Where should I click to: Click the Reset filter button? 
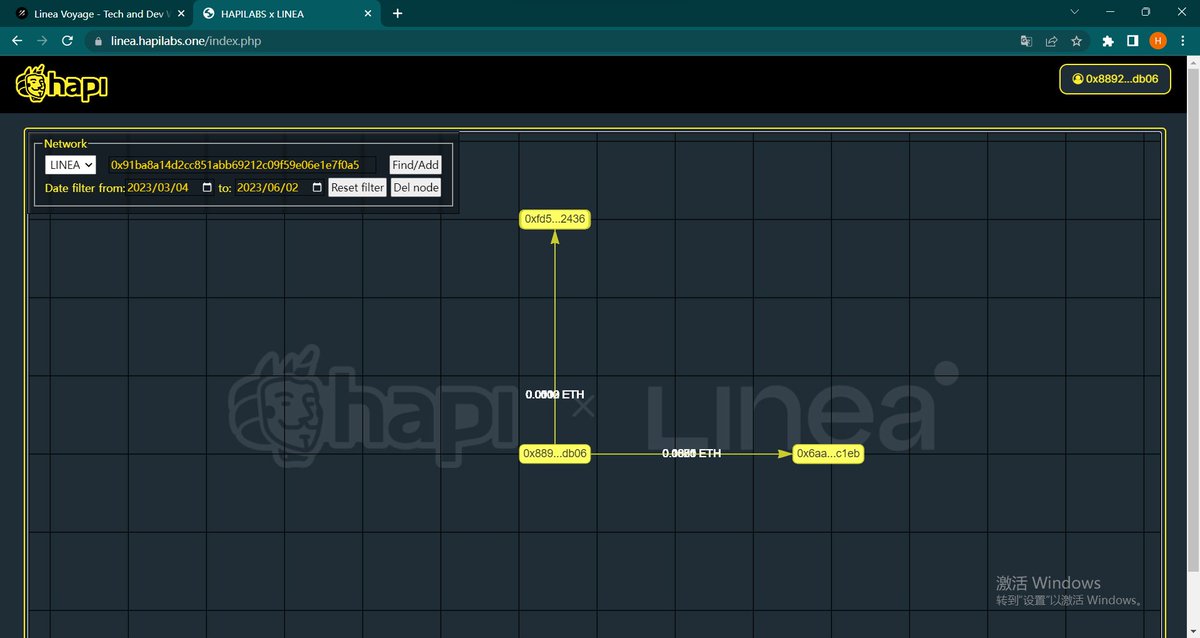pos(357,188)
